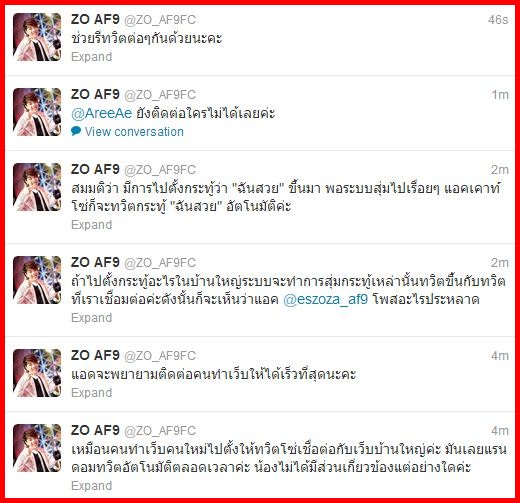Click the avatar of the tweet mentioning @eszoza_af9
Viewport: 520px width, 503px height.
coord(37,280)
